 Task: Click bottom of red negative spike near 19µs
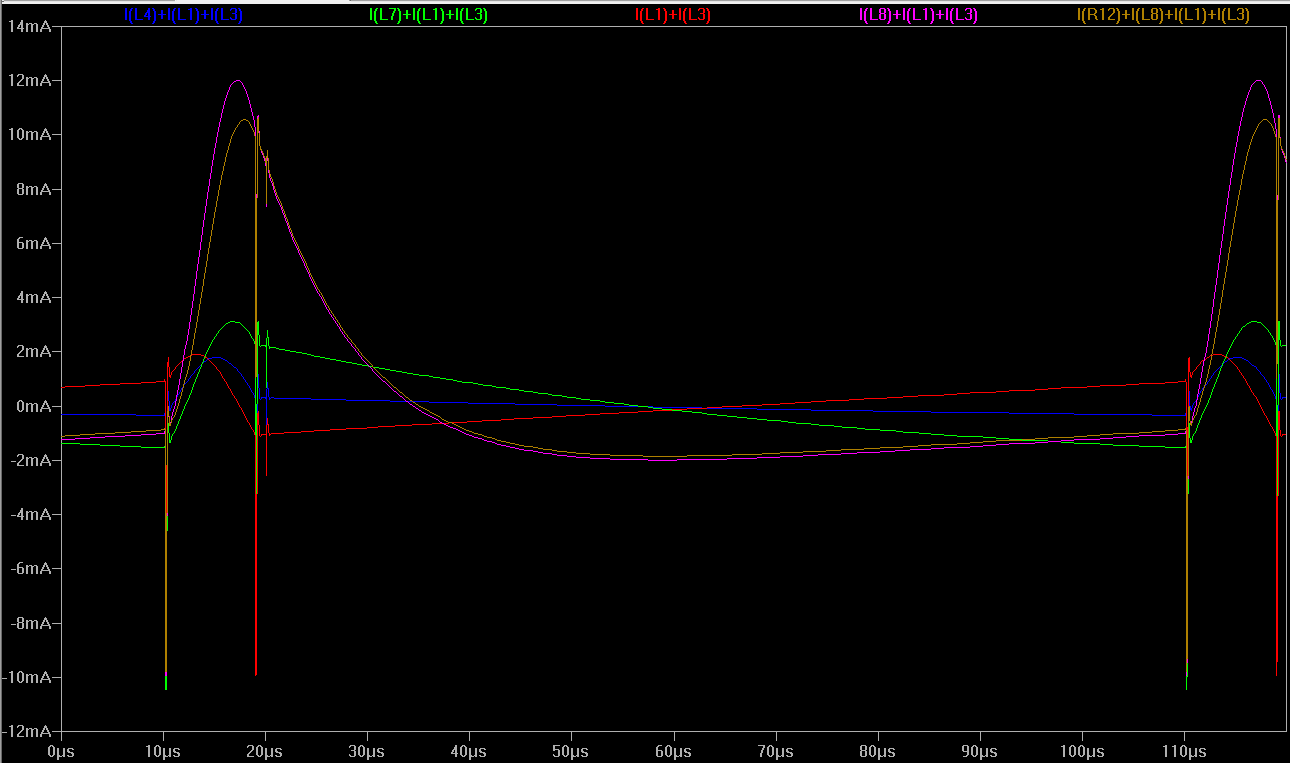pyautogui.click(x=256, y=673)
